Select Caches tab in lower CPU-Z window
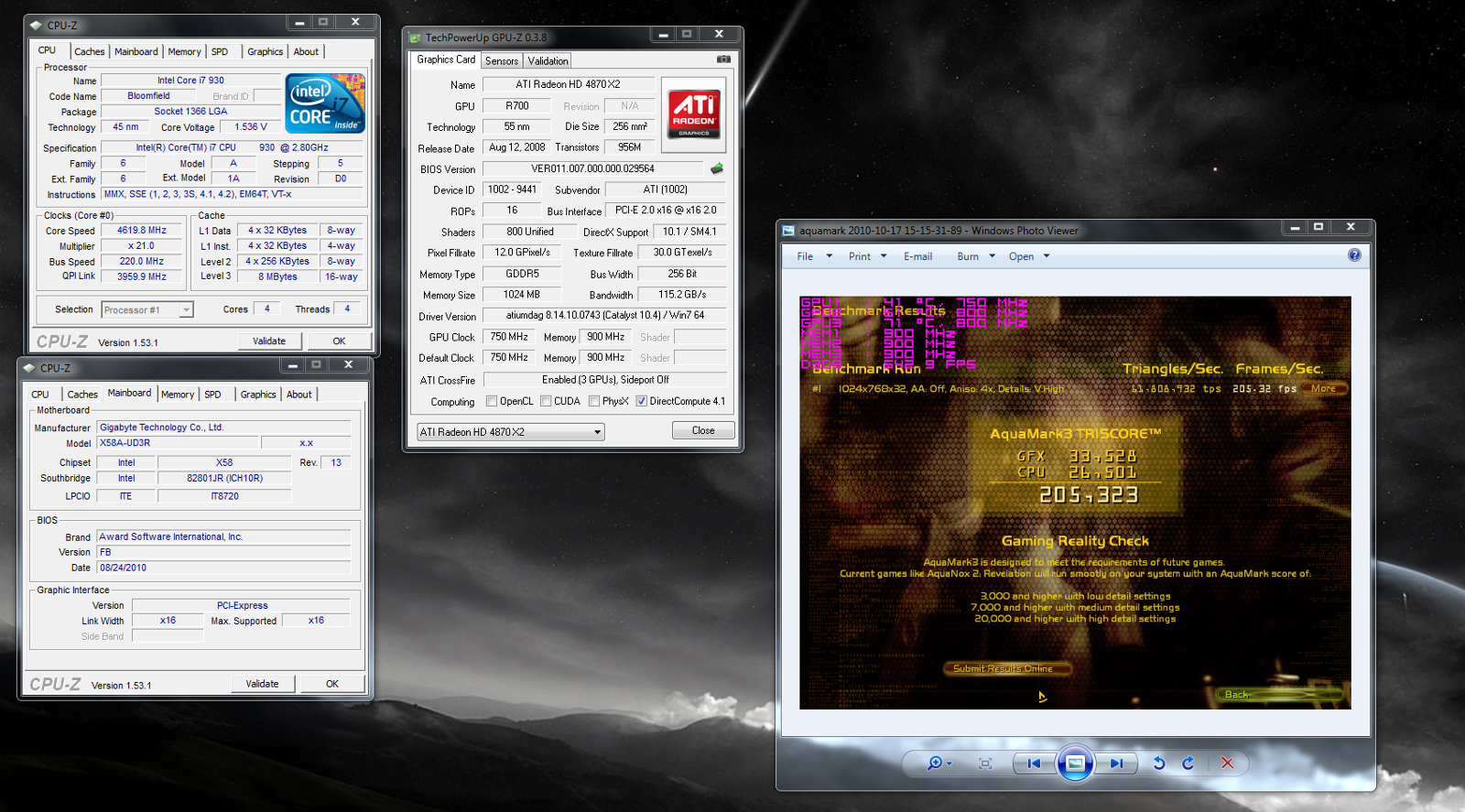Viewport: 1465px width, 812px height. pyautogui.click(x=82, y=395)
